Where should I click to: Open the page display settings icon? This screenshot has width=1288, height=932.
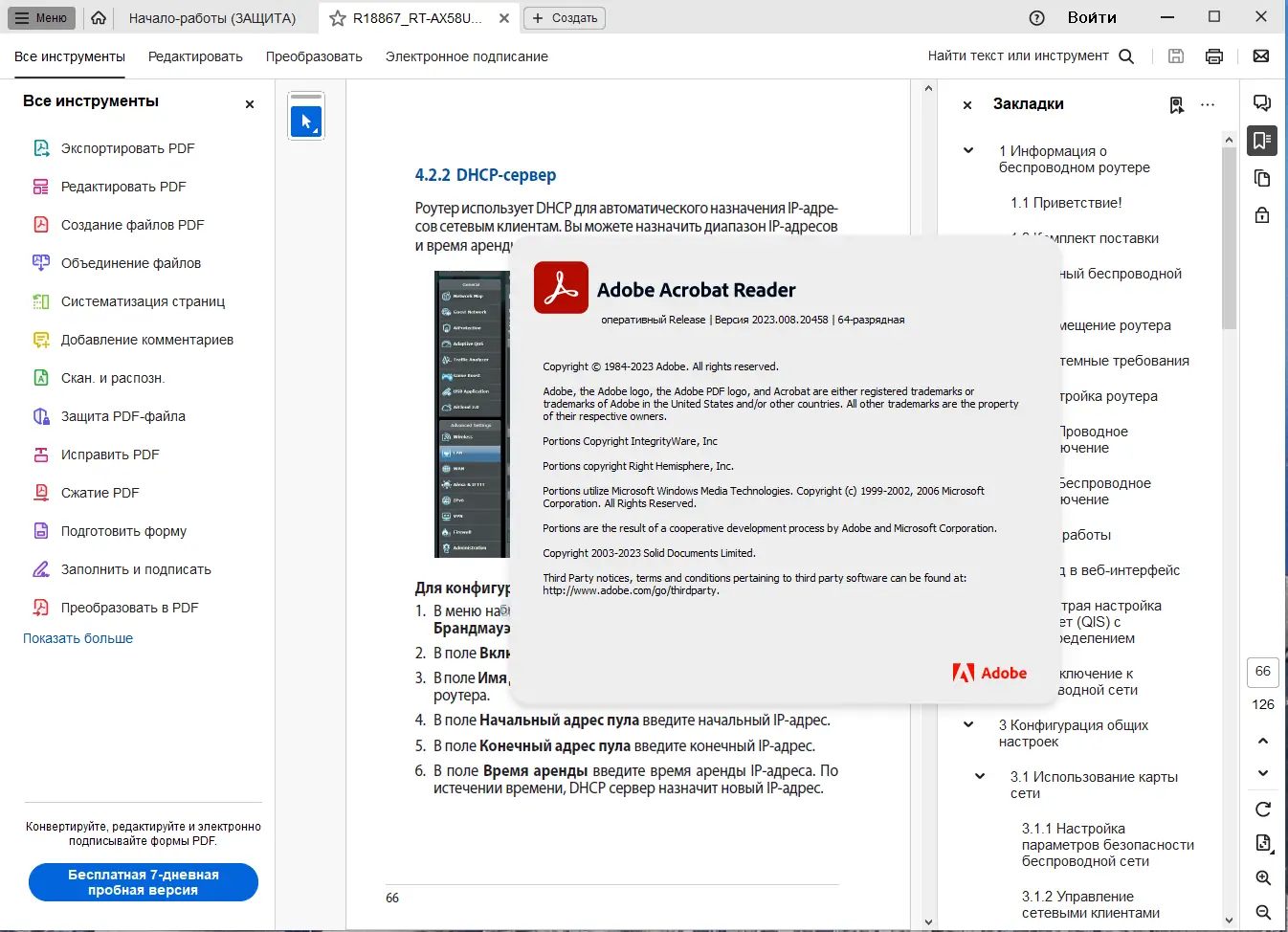point(1263,843)
